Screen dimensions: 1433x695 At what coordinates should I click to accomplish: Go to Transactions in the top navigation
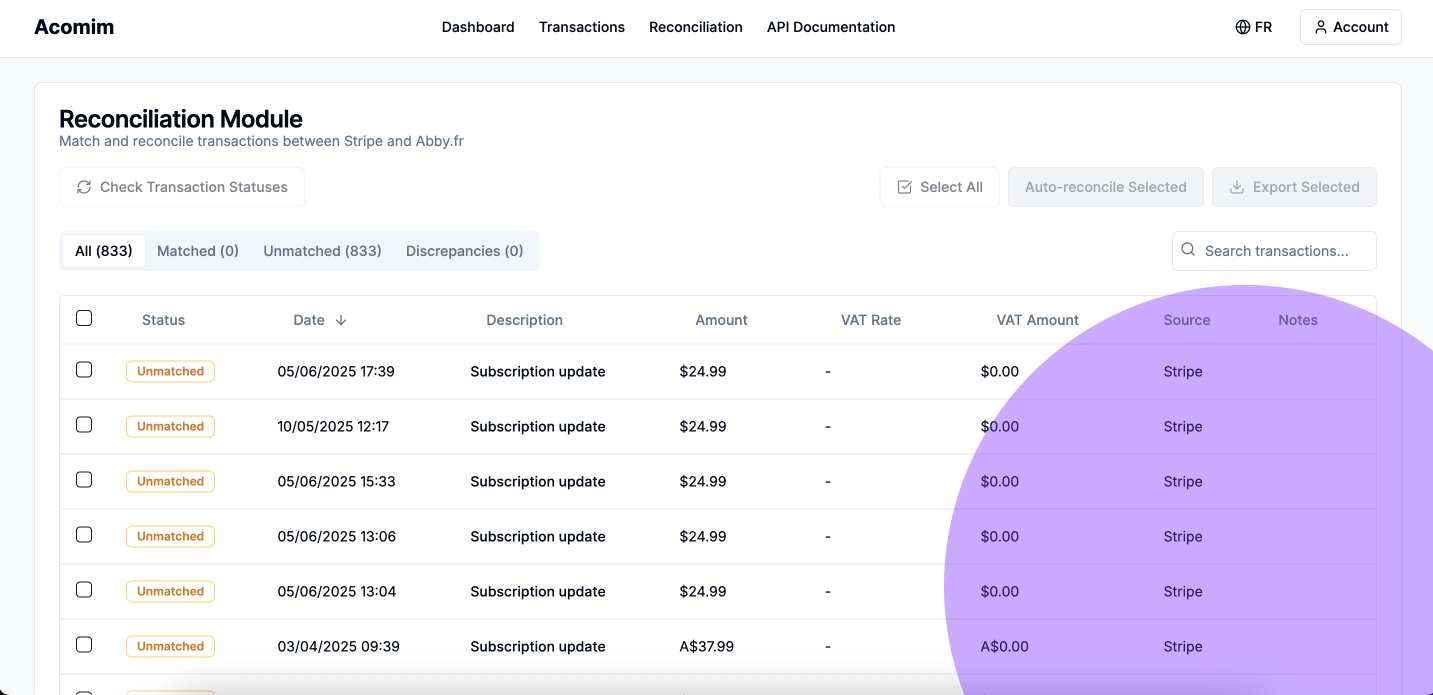coord(582,27)
